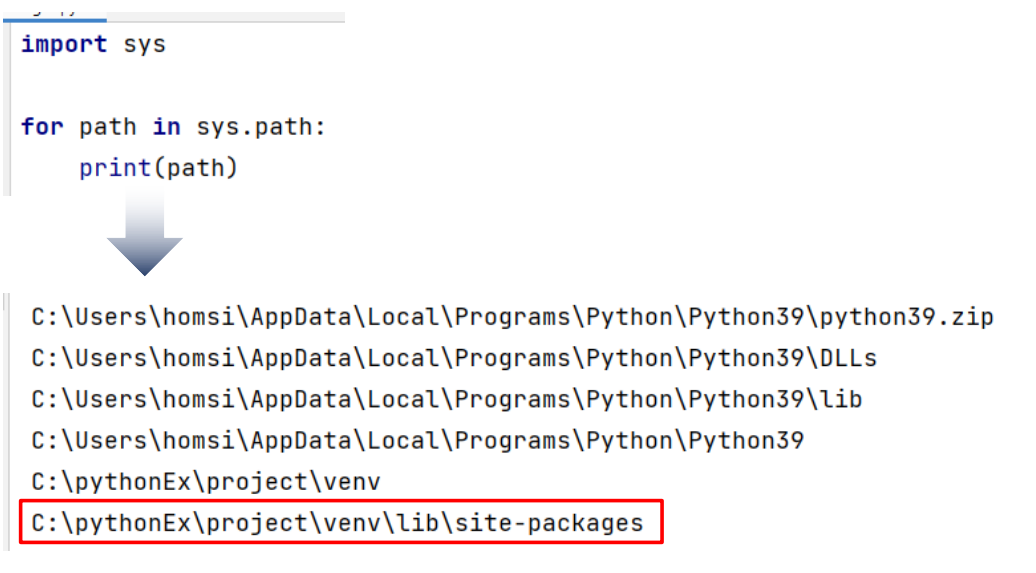Click the in keyword of the loop
Image resolution: width=1036 pixels, height=573 pixels.
pos(166,126)
